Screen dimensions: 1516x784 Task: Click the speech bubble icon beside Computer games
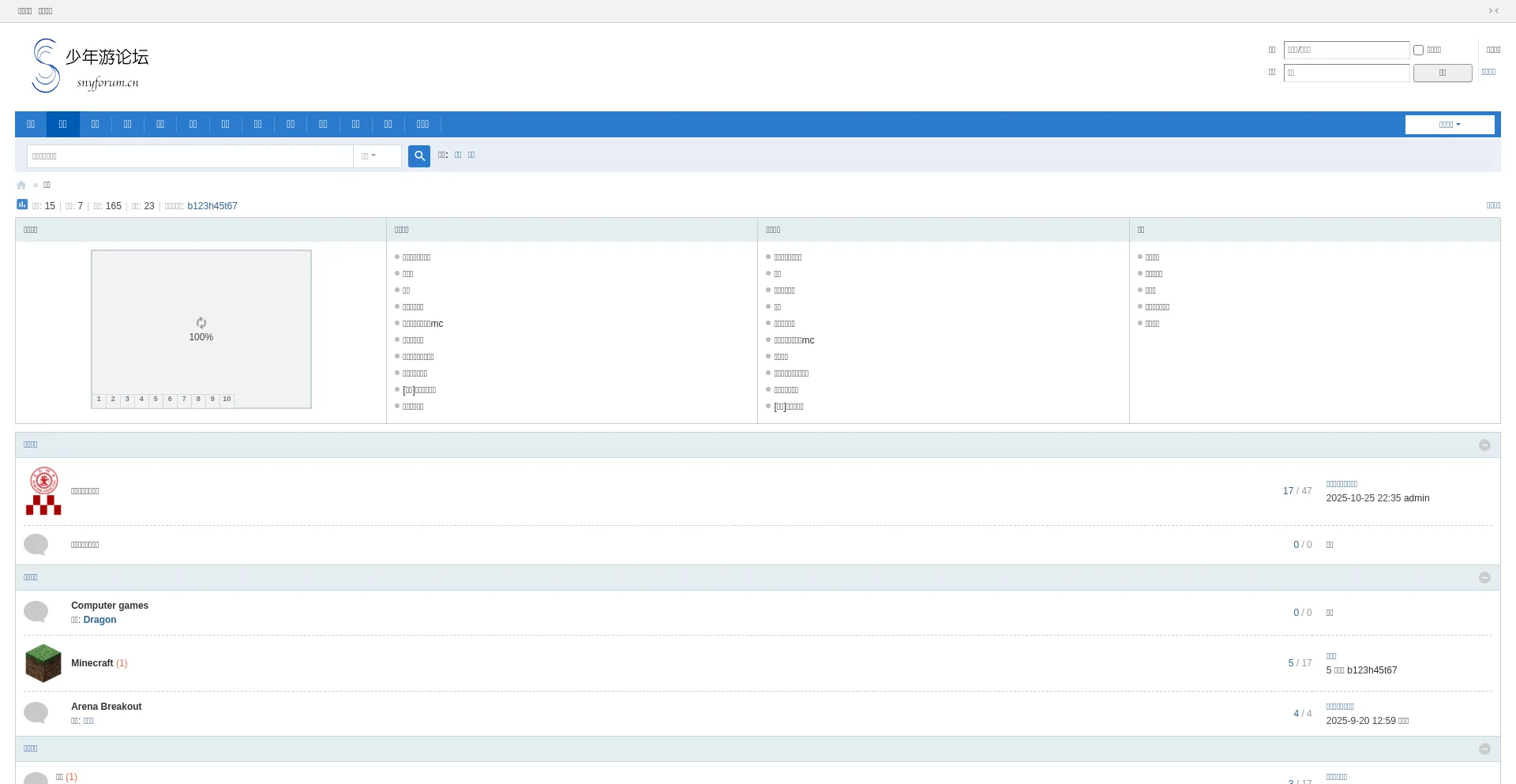[36, 612]
